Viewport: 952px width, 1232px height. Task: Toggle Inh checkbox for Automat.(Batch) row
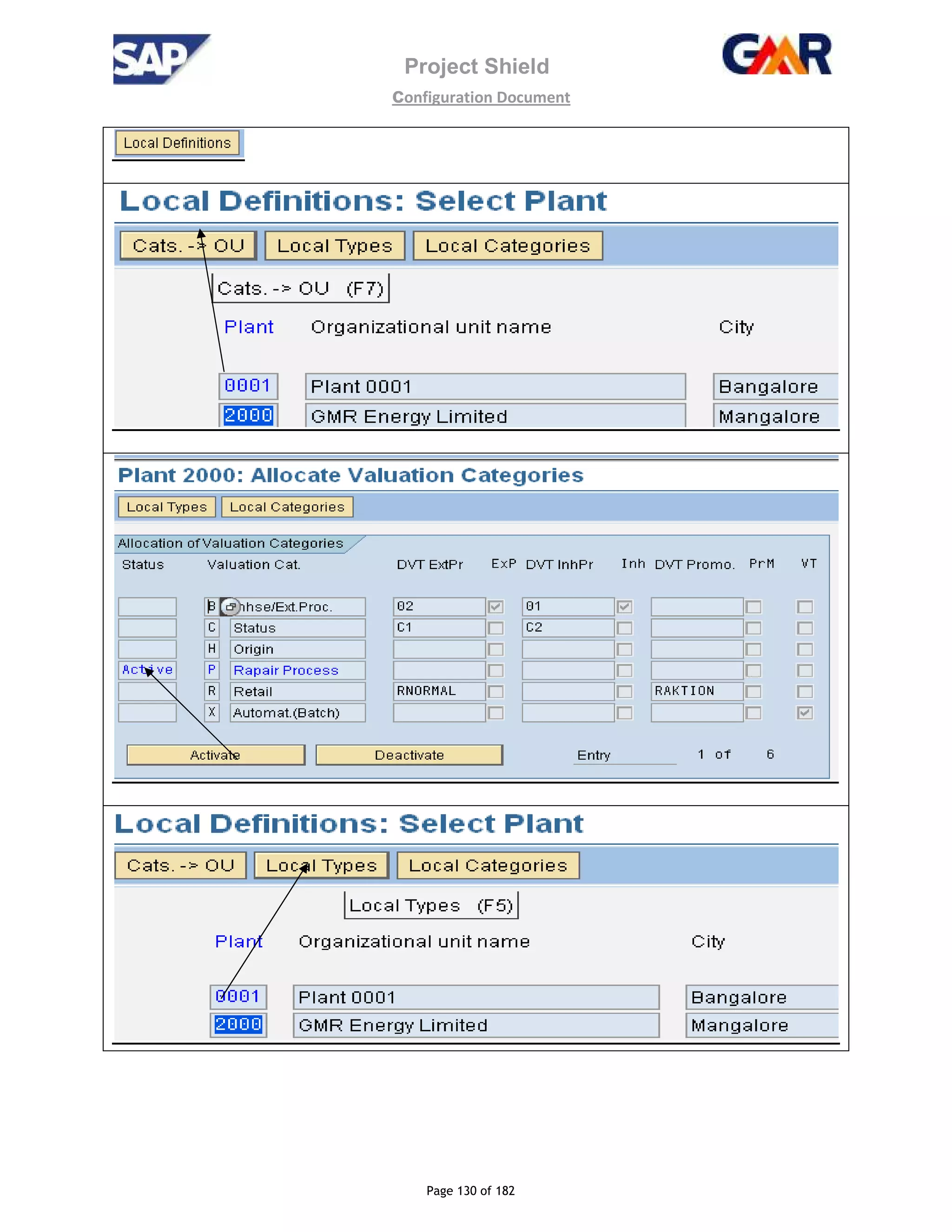[624, 713]
